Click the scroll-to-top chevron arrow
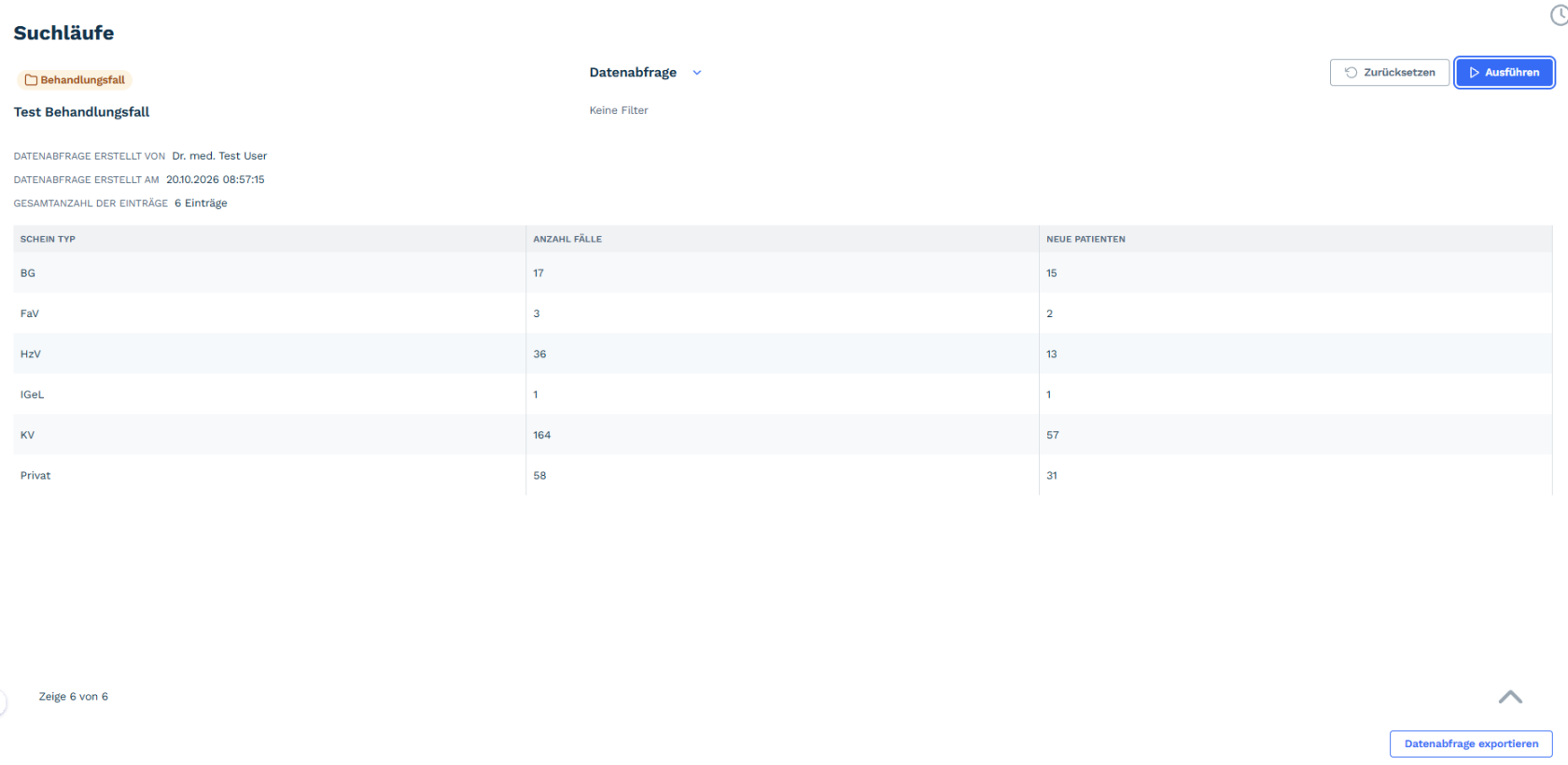This screenshot has width=1568, height=765. pyautogui.click(x=1510, y=697)
